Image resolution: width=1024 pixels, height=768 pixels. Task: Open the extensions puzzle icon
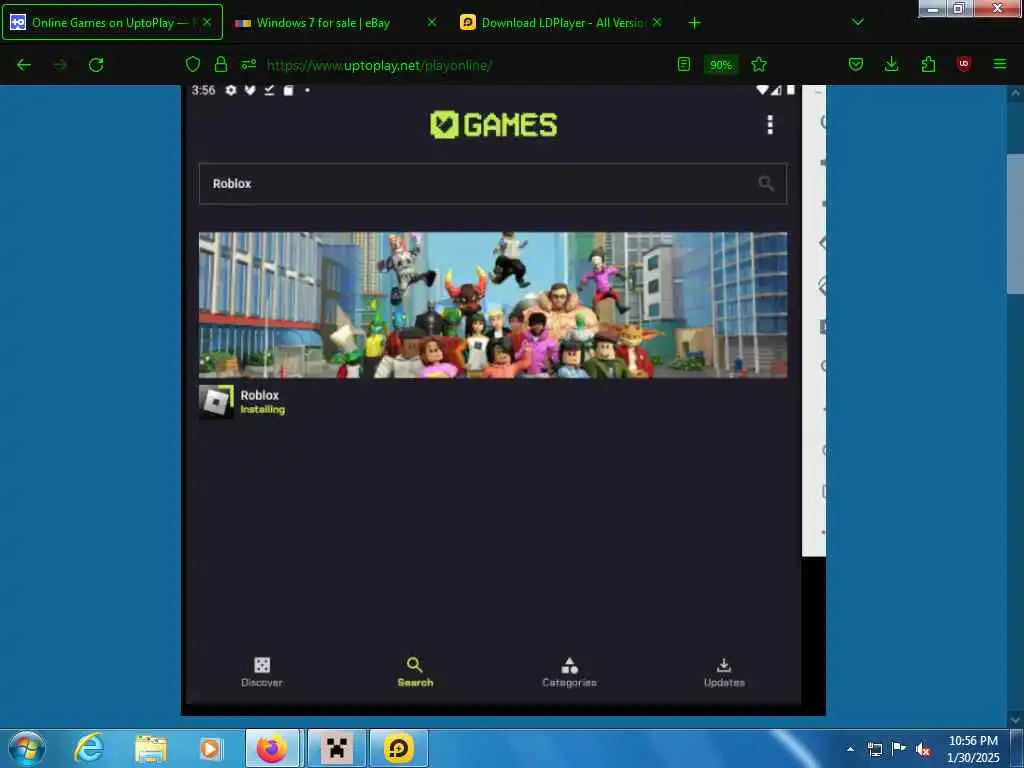pos(928,64)
